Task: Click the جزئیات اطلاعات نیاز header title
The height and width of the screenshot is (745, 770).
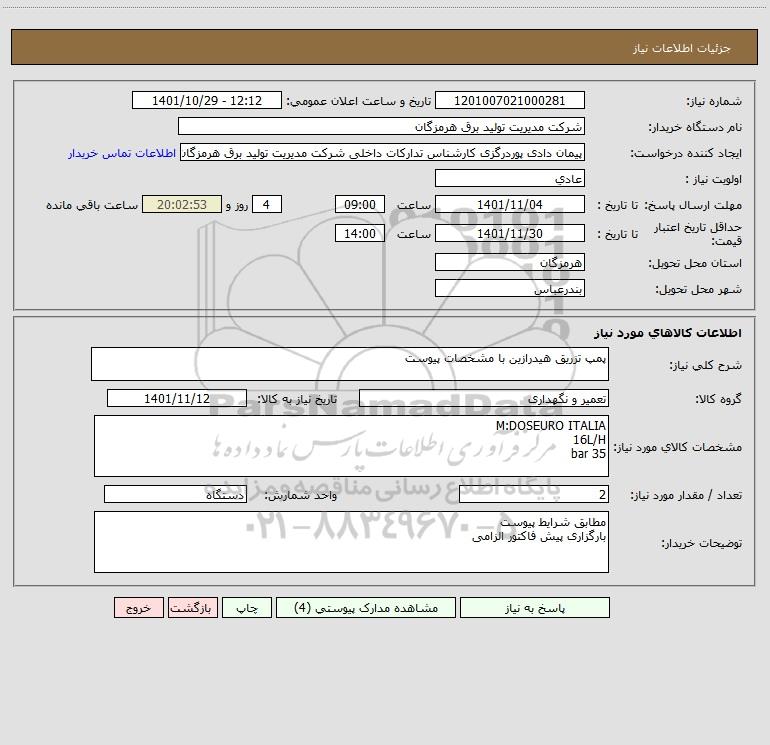Action: 682,48
